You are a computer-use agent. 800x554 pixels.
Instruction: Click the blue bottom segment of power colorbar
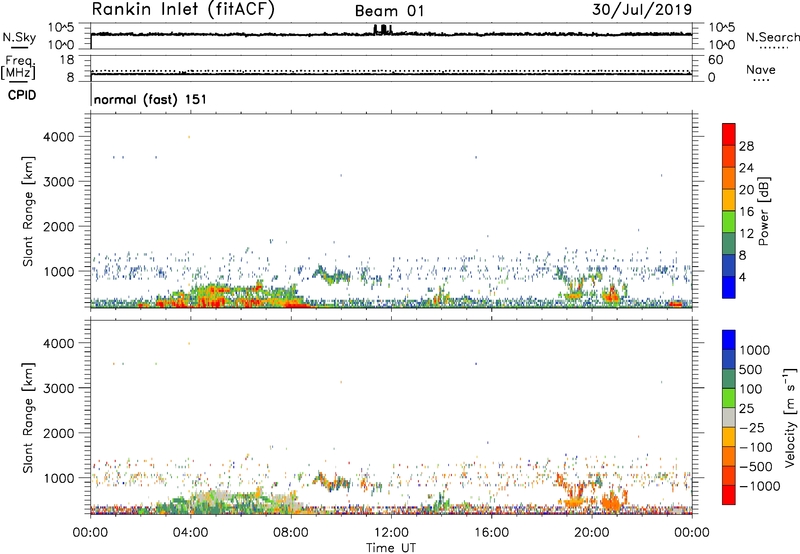click(729, 287)
